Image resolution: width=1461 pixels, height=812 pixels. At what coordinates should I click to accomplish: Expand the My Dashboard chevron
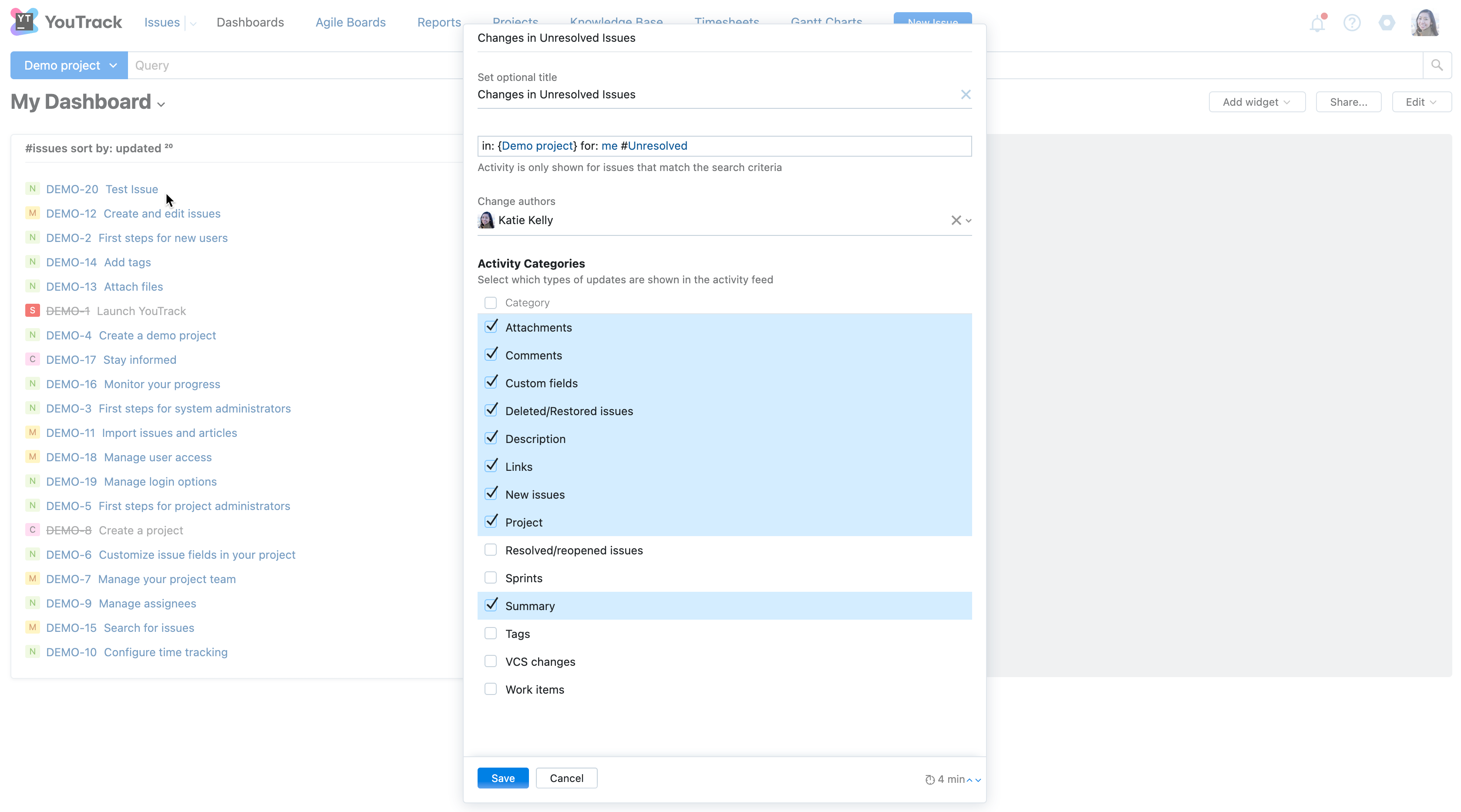(x=162, y=104)
